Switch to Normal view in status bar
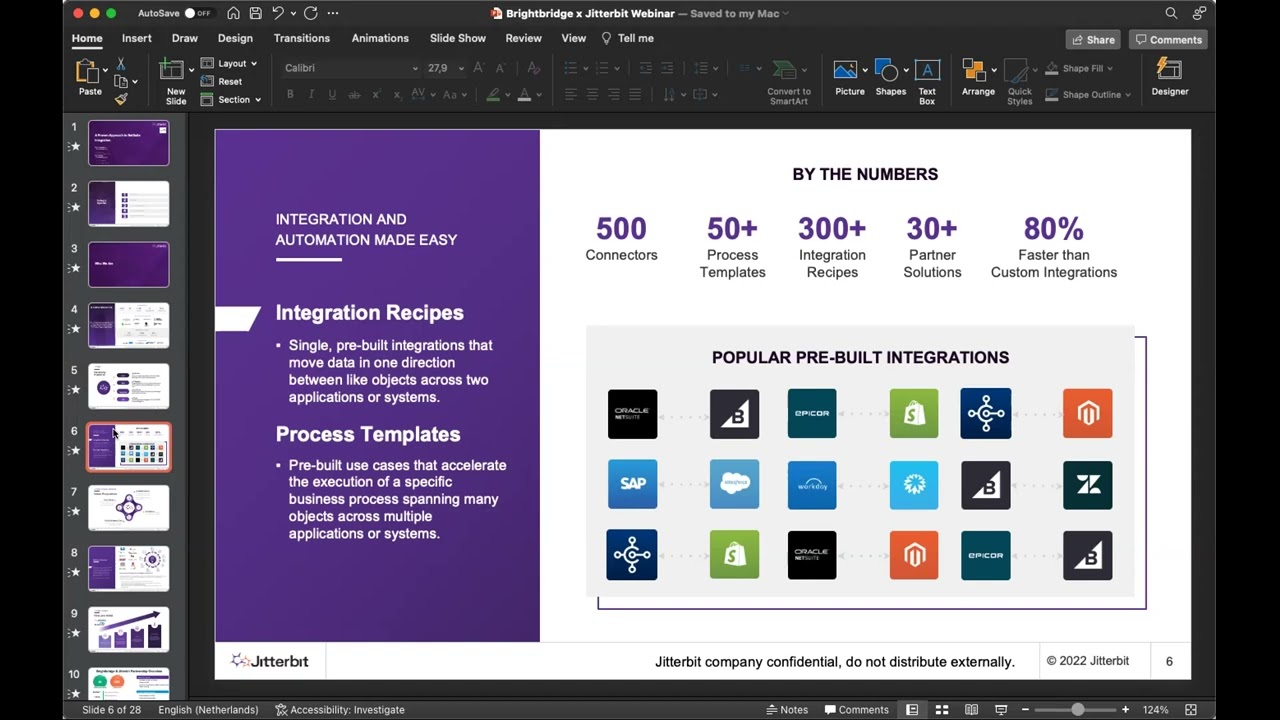 click(912, 710)
